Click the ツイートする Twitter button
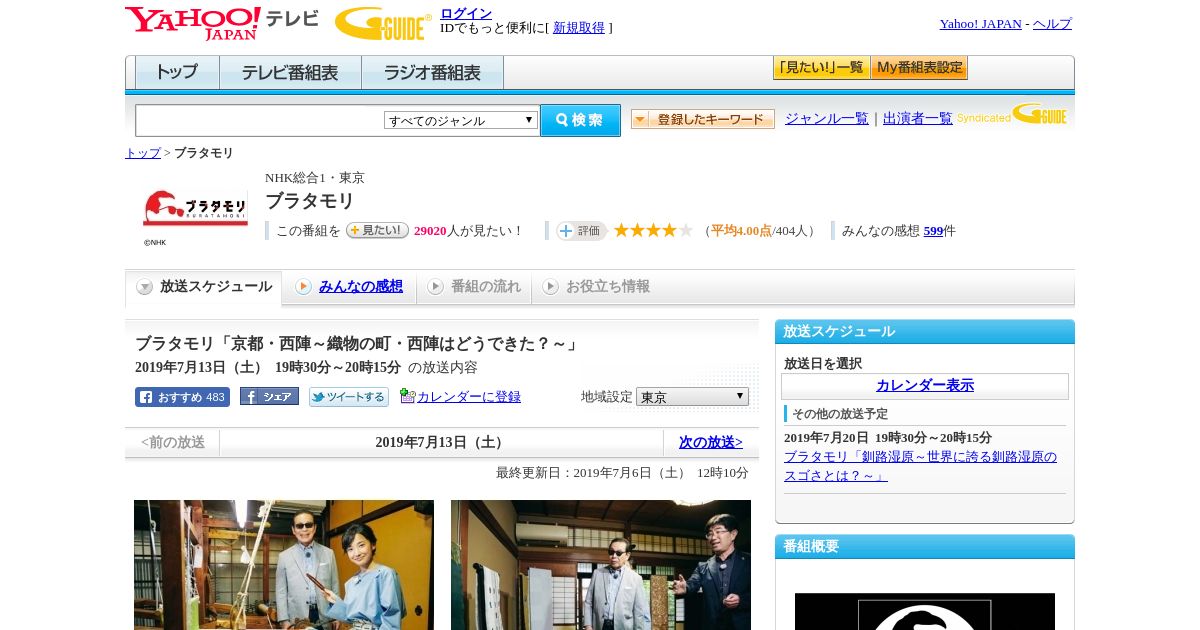The height and width of the screenshot is (630, 1200). 349,397
